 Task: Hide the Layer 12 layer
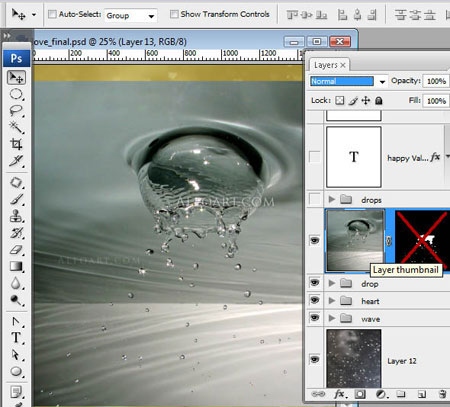314,359
